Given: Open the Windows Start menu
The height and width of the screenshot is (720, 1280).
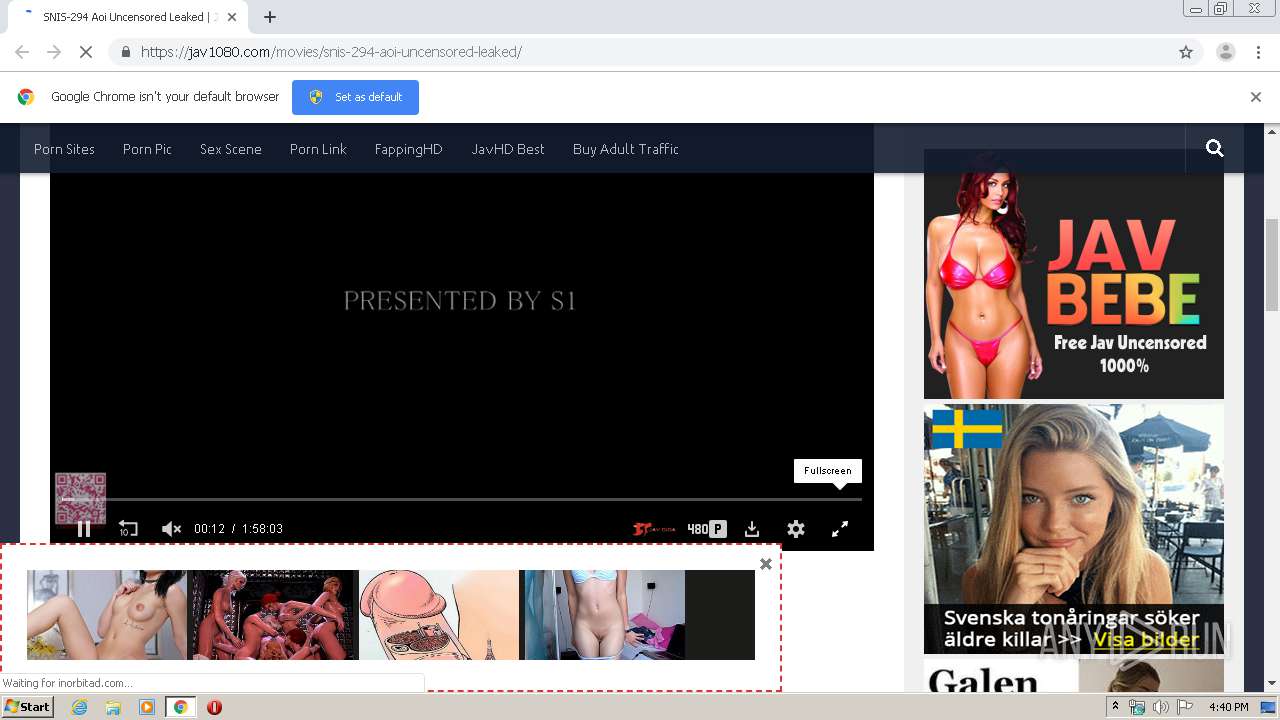Looking at the screenshot, I should coord(28,707).
